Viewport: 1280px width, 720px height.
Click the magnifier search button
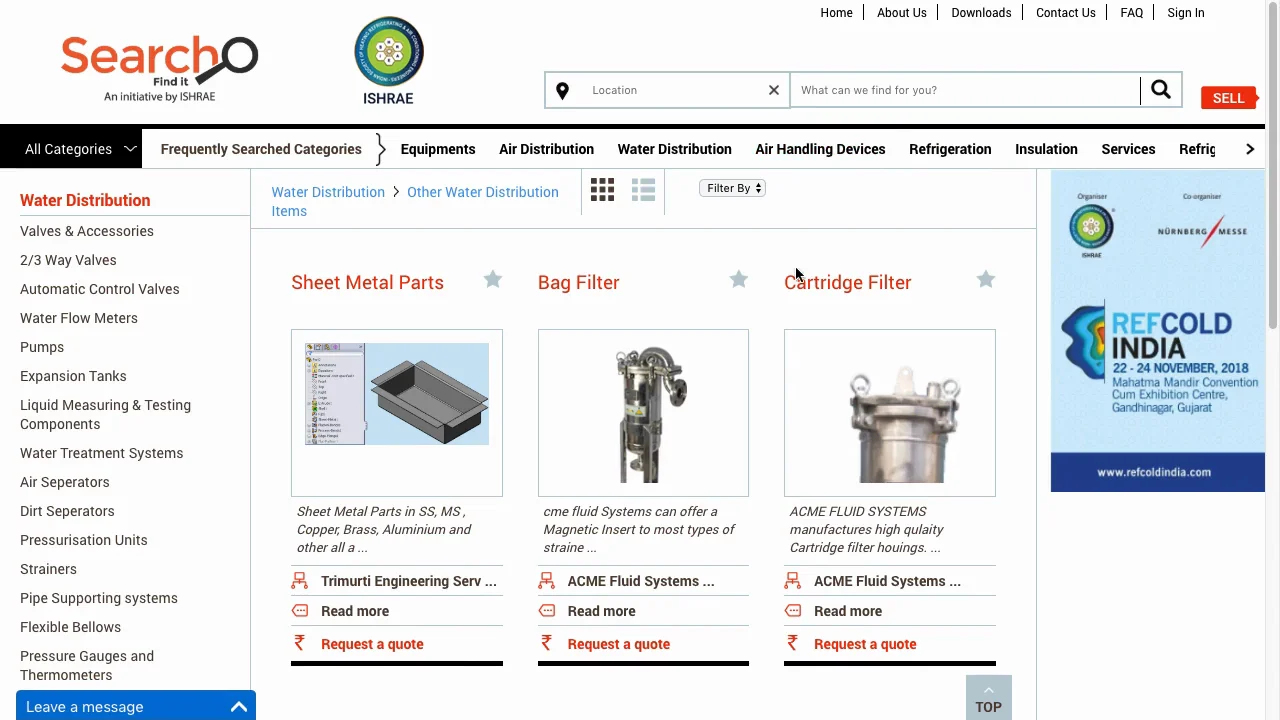[1161, 90]
